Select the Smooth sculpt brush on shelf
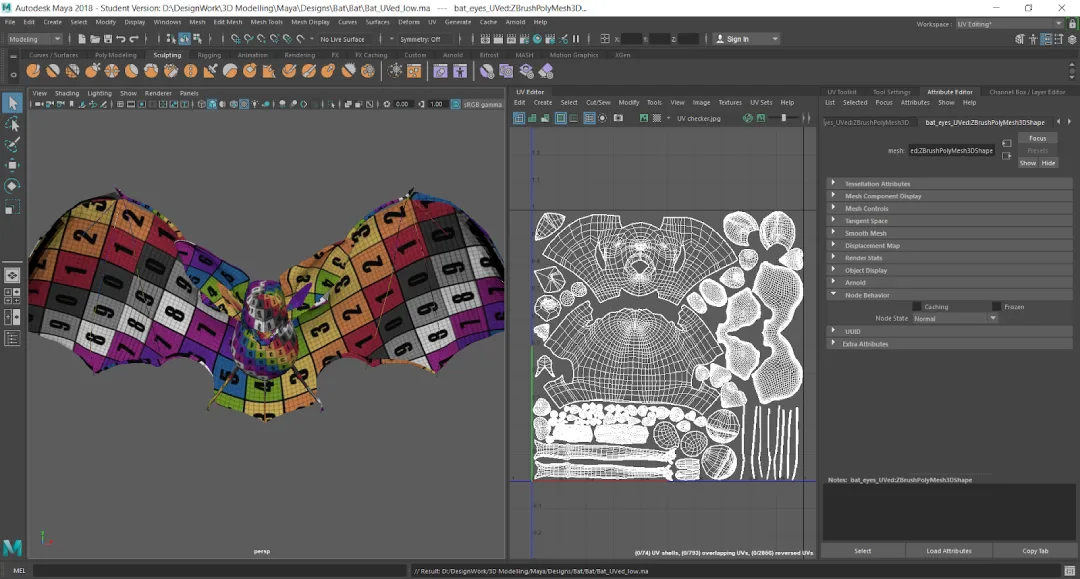Screen dimensions: 1080x579 click(52, 71)
